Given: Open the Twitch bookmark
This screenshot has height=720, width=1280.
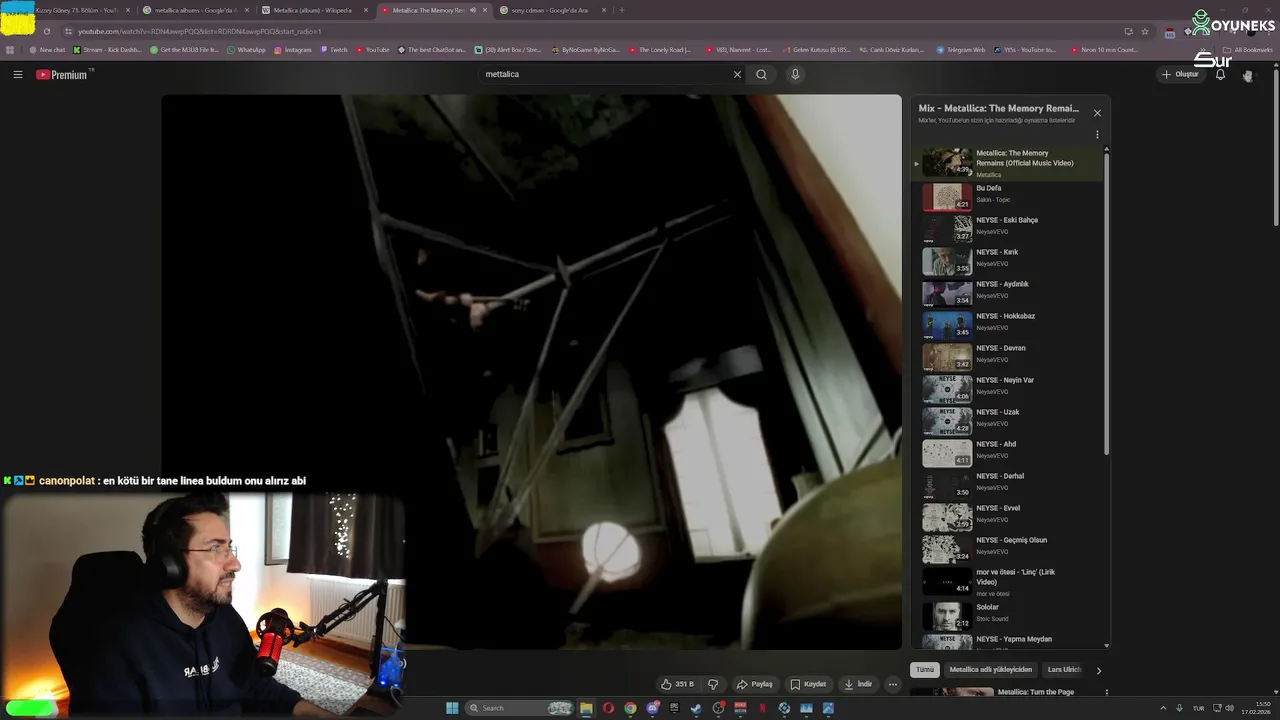Looking at the screenshot, I should [334, 49].
